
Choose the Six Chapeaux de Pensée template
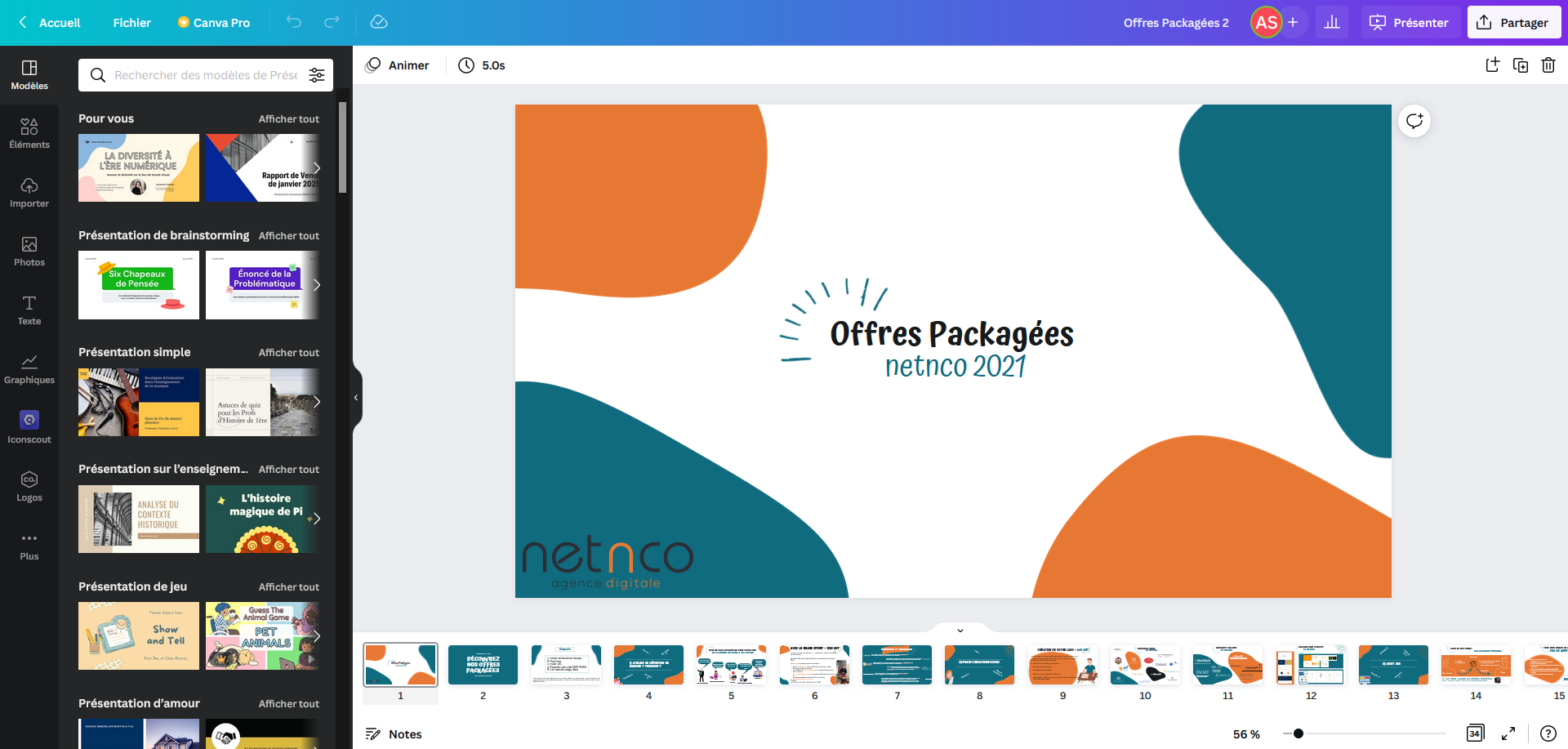point(139,285)
